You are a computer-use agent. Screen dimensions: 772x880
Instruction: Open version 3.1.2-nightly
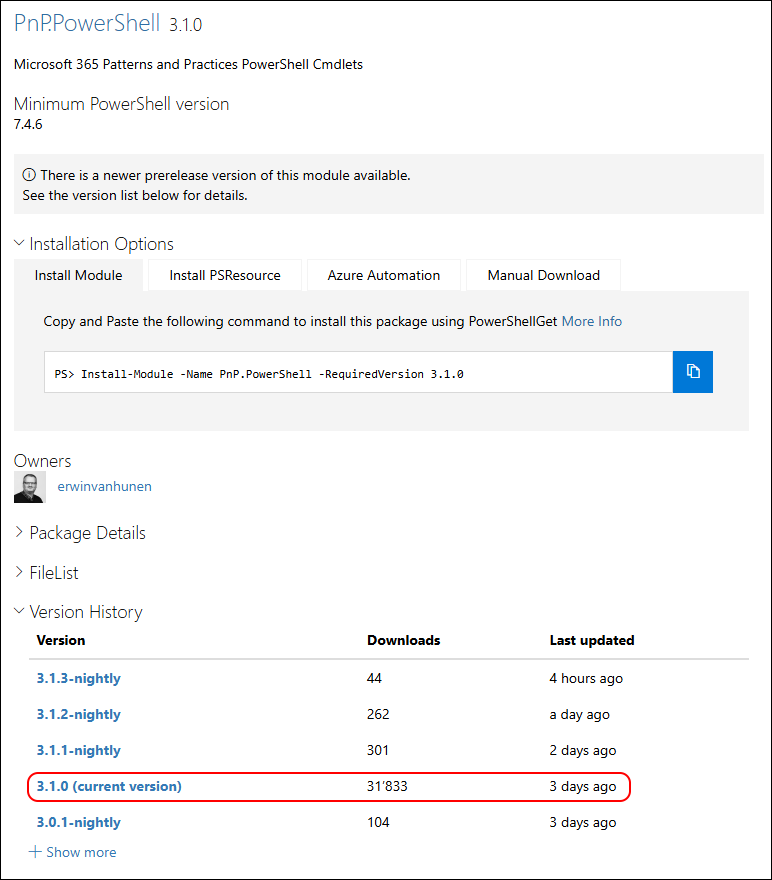point(79,714)
